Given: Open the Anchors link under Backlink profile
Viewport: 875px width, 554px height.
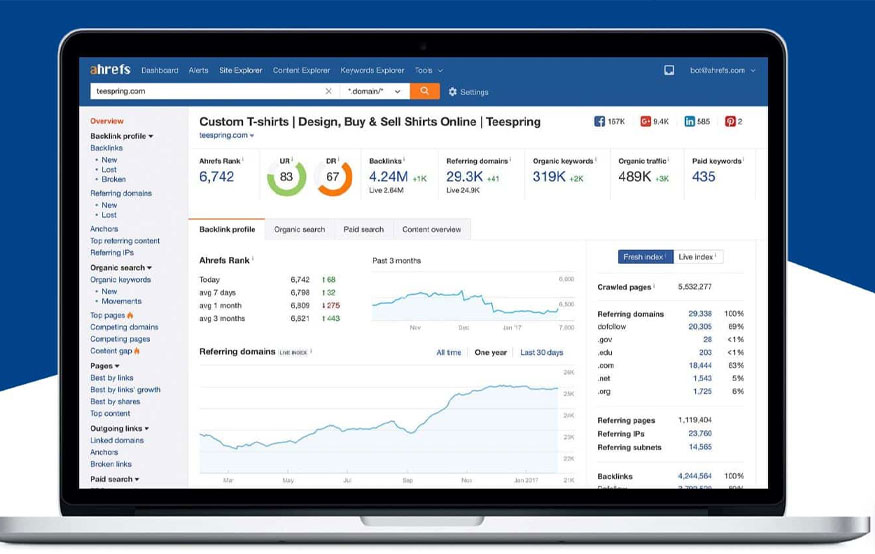Looking at the screenshot, I should click(x=104, y=229).
